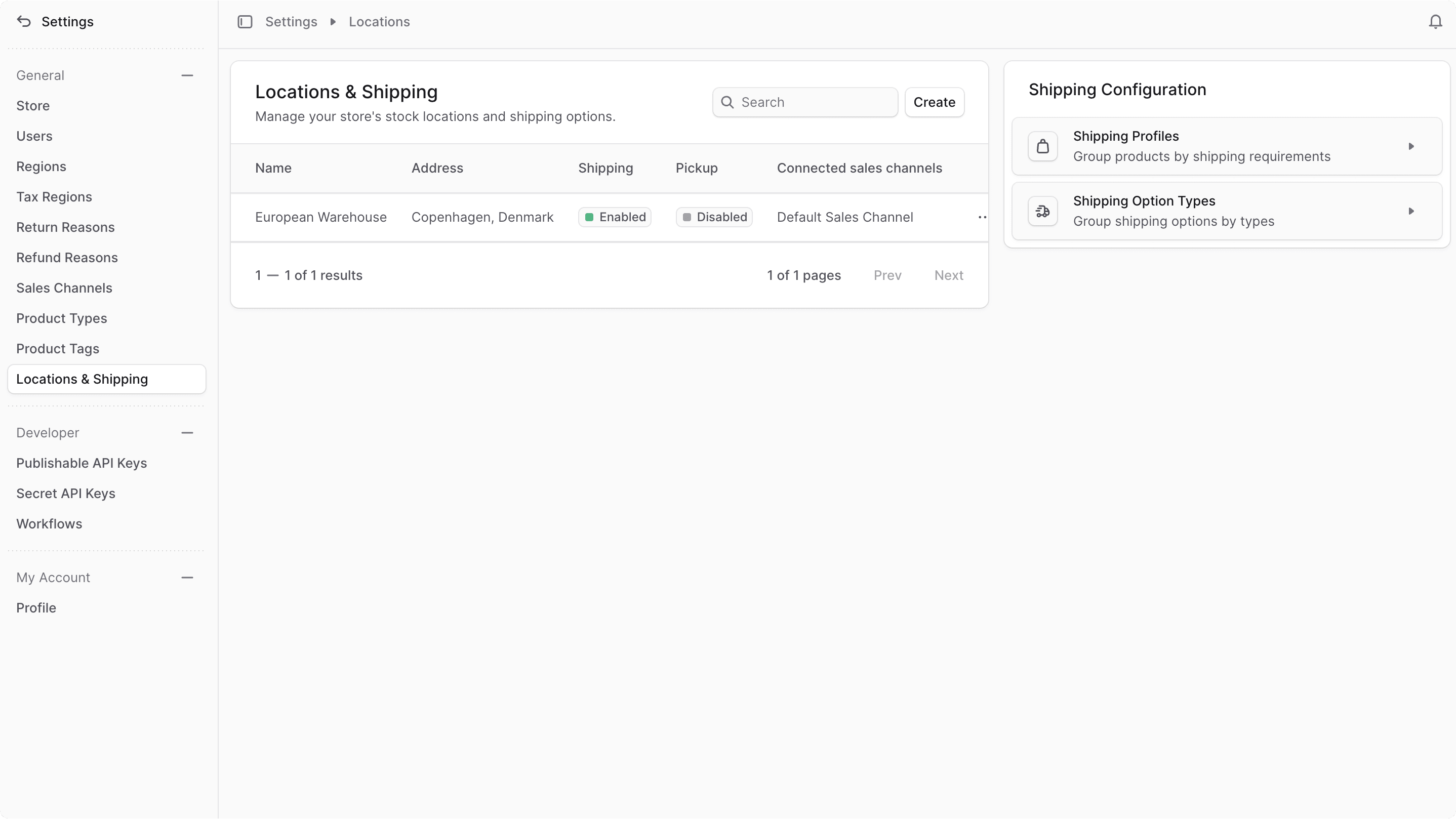The image size is (1456, 819).
Task: Select Locations & Shipping in the sidebar
Action: click(82, 379)
